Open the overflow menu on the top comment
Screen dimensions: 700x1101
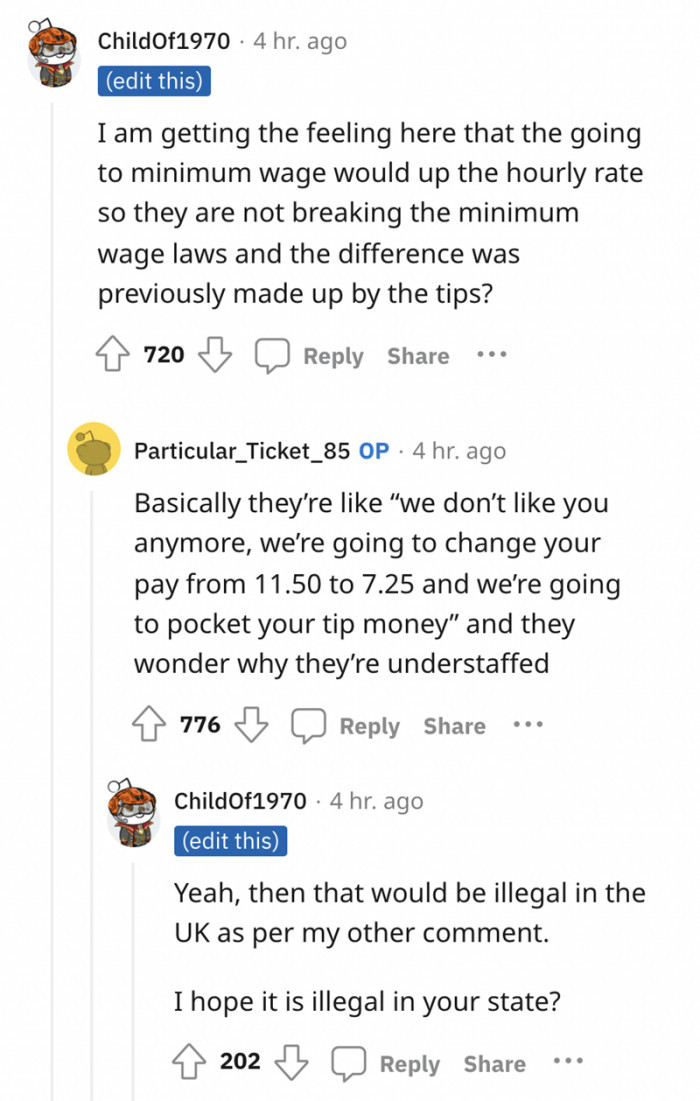(491, 354)
